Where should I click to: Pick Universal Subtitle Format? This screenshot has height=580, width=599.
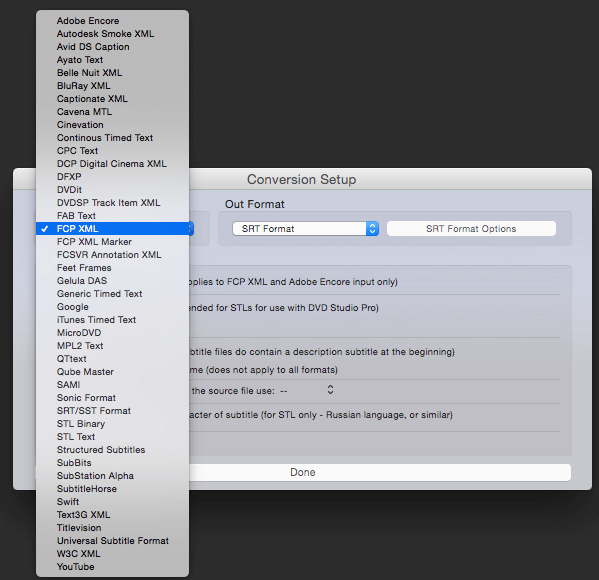click(x=112, y=540)
